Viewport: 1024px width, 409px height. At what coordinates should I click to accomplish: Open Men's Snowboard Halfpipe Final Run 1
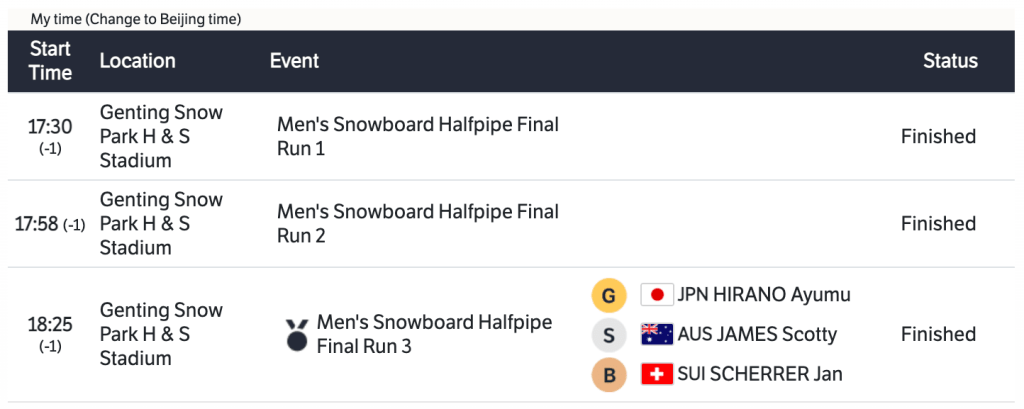tap(417, 137)
